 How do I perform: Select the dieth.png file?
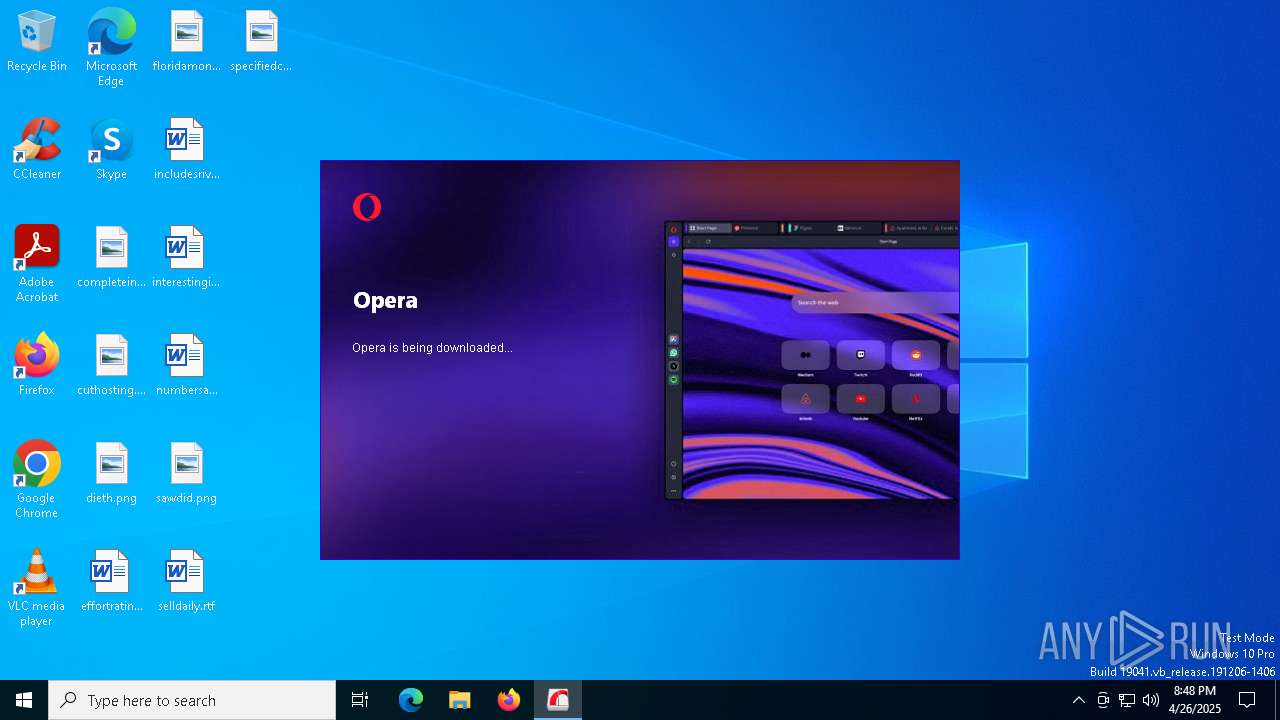tap(111, 474)
